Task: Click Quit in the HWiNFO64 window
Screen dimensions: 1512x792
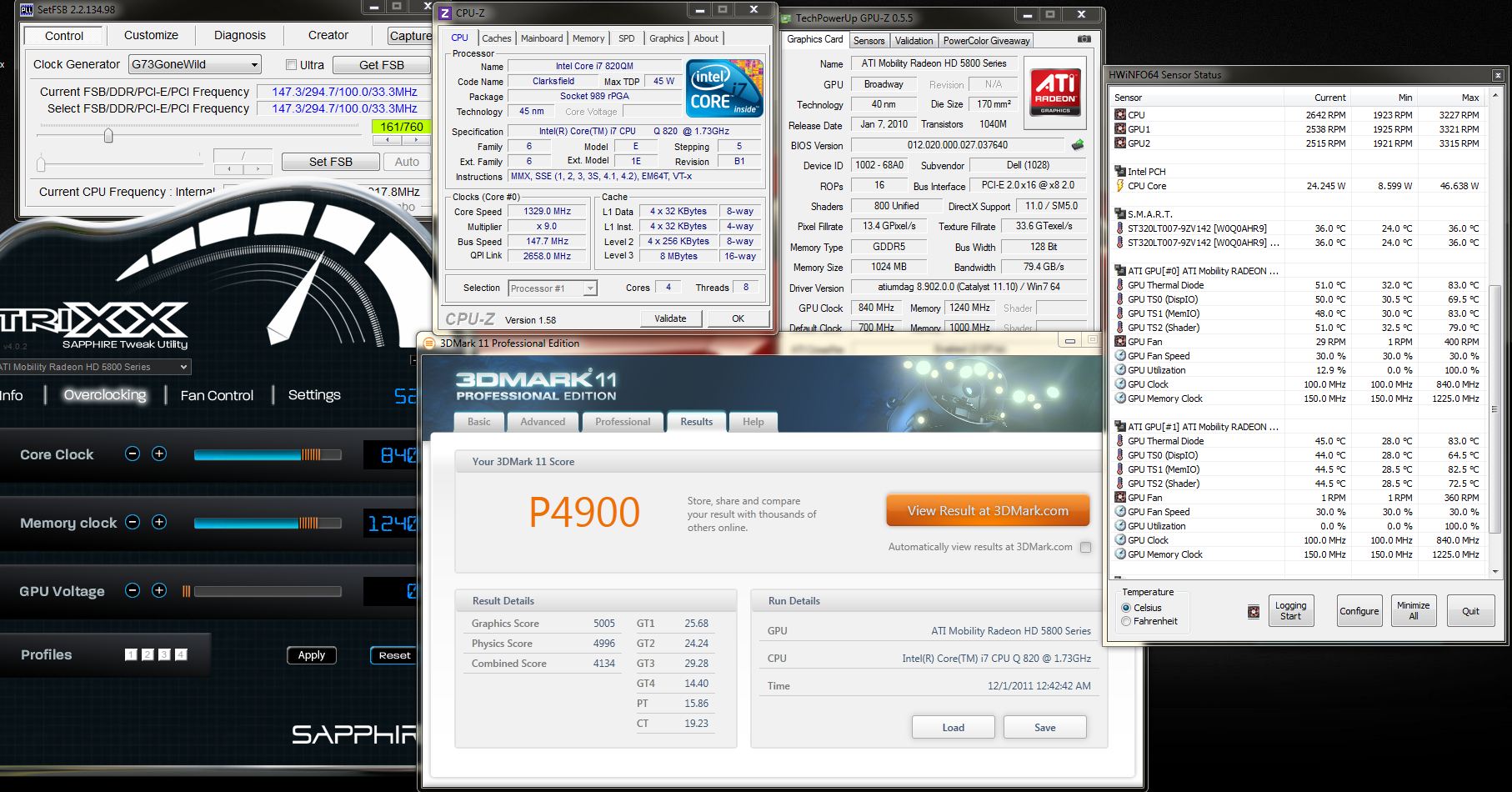Action: 1471,611
